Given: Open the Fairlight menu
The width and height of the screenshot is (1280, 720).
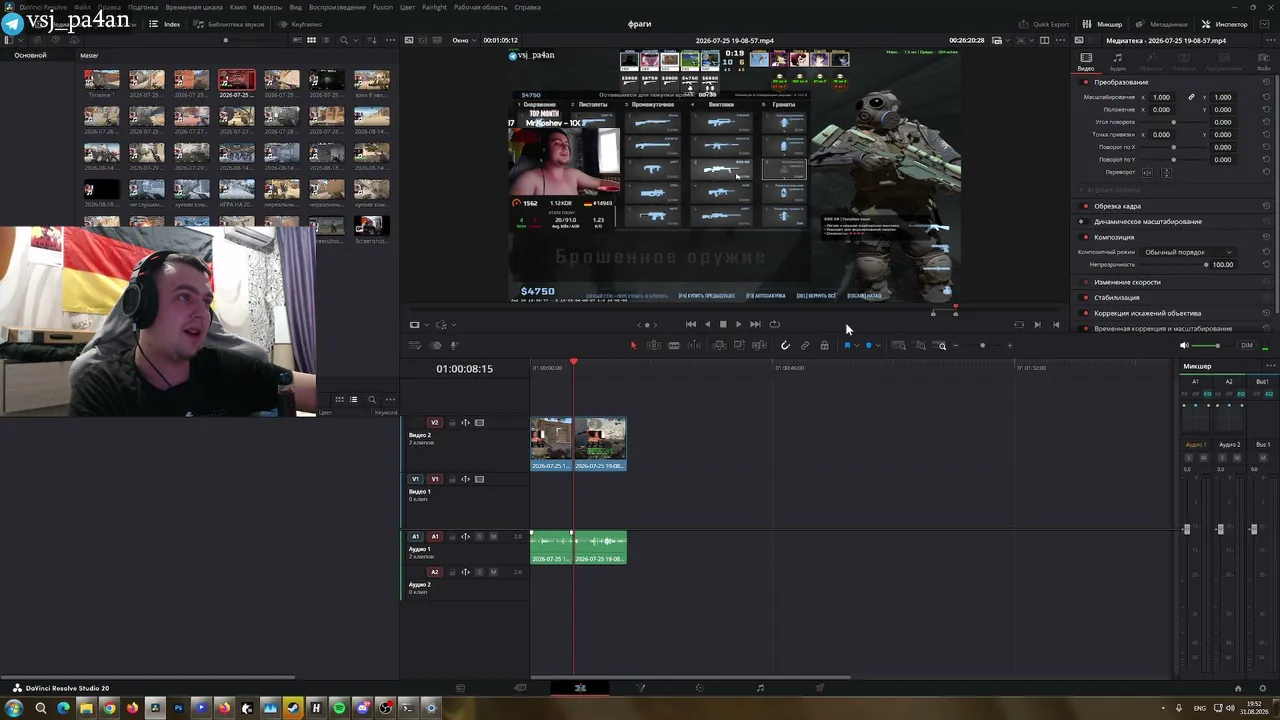Looking at the screenshot, I should tap(434, 7).
